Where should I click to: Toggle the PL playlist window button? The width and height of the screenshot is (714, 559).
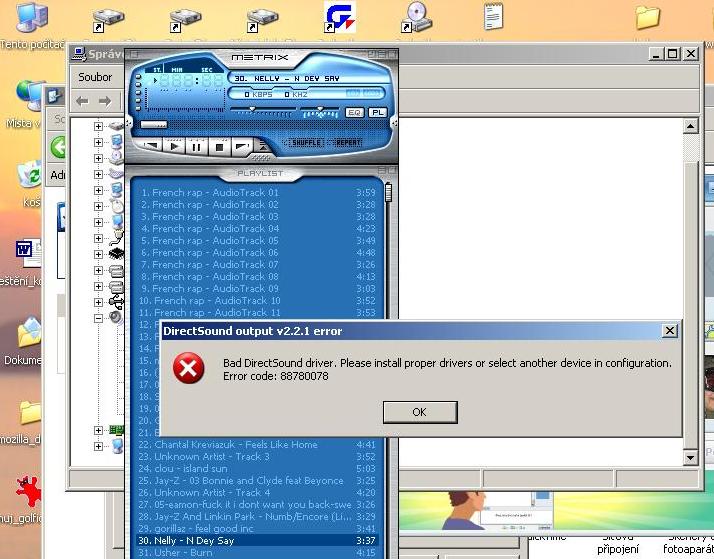(377, 112)
